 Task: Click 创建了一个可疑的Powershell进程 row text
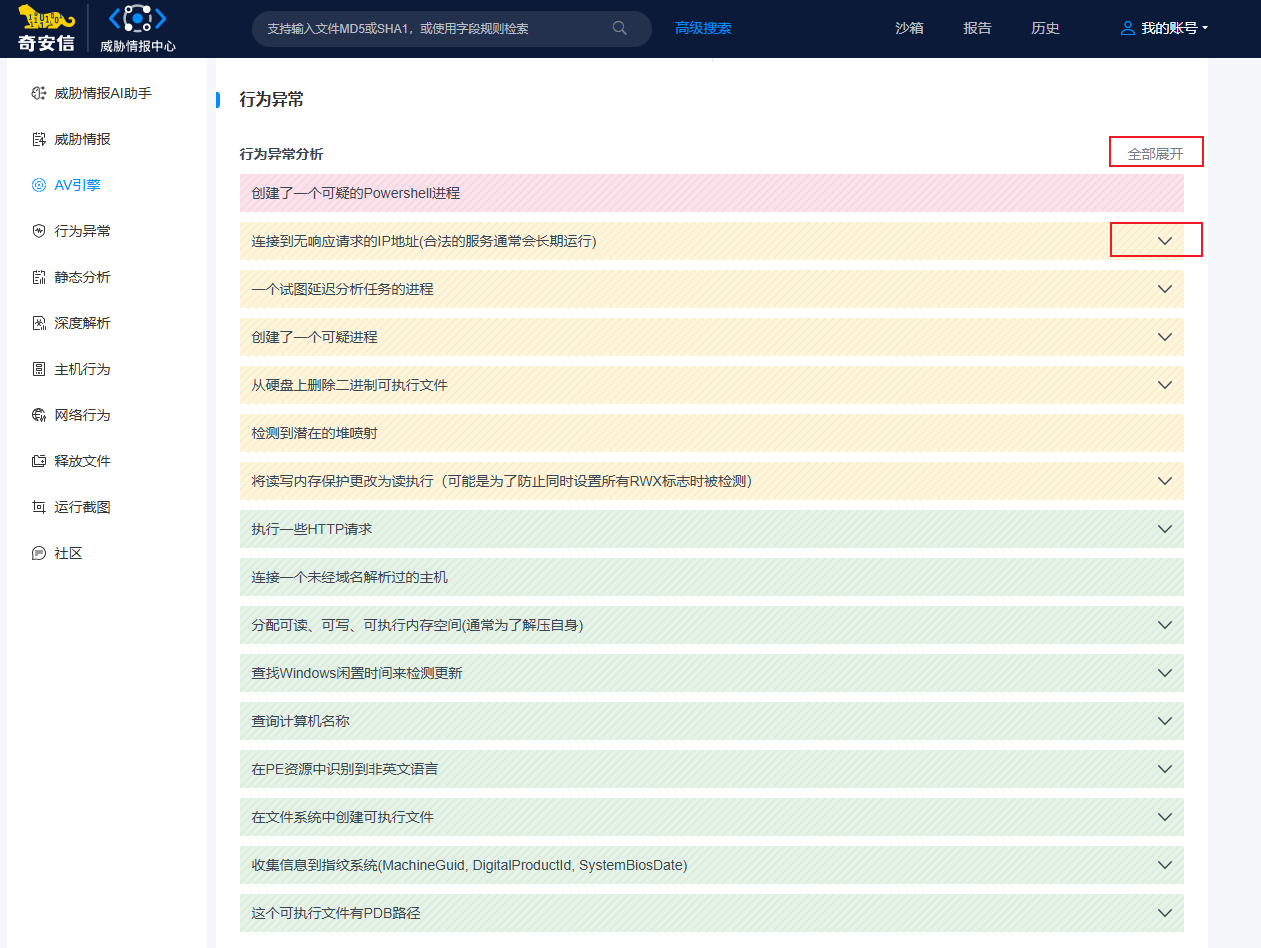(356, 193)
